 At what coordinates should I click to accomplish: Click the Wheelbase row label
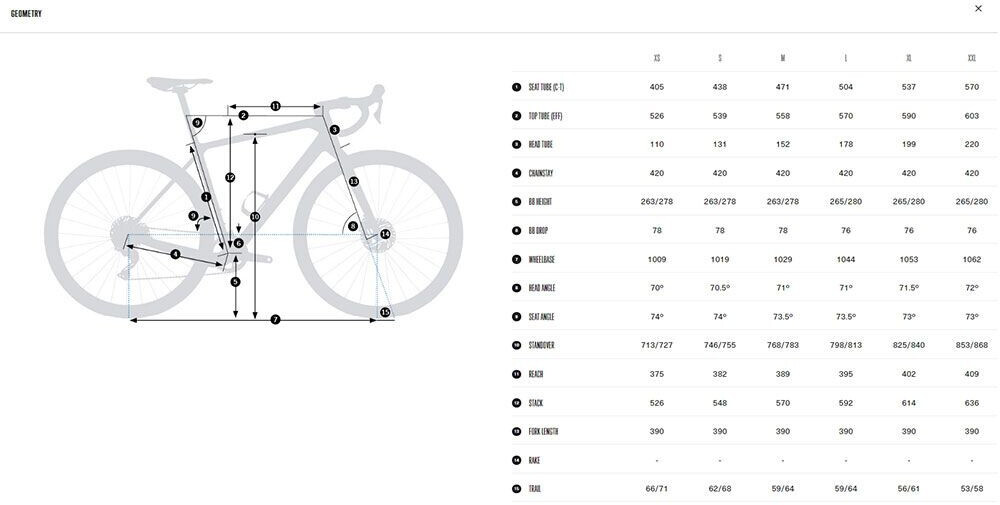click(543, 260)
